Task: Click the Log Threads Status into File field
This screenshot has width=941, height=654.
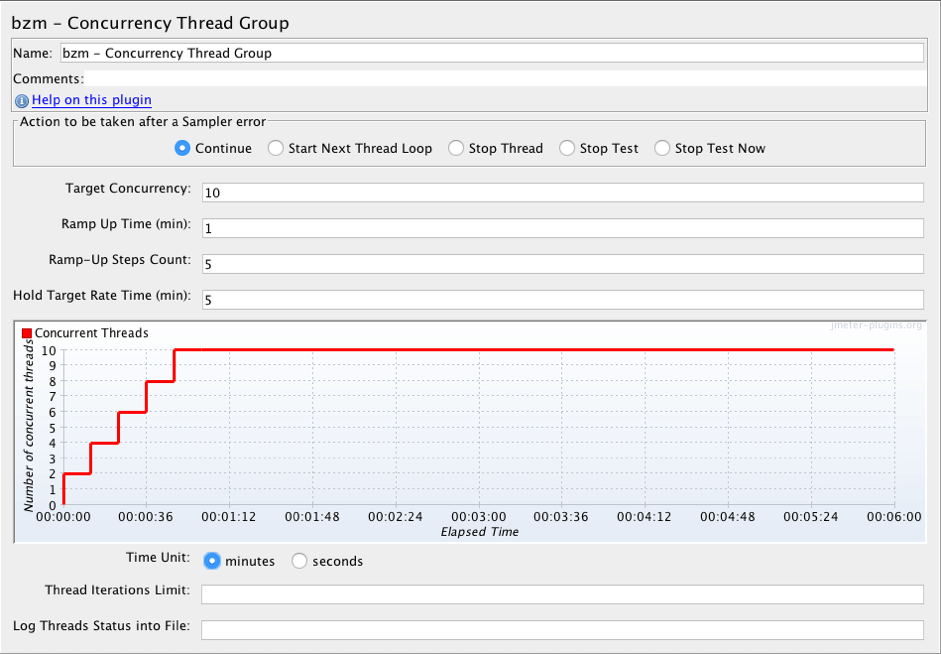Action: pyautogui.click(x=562, y=630)
